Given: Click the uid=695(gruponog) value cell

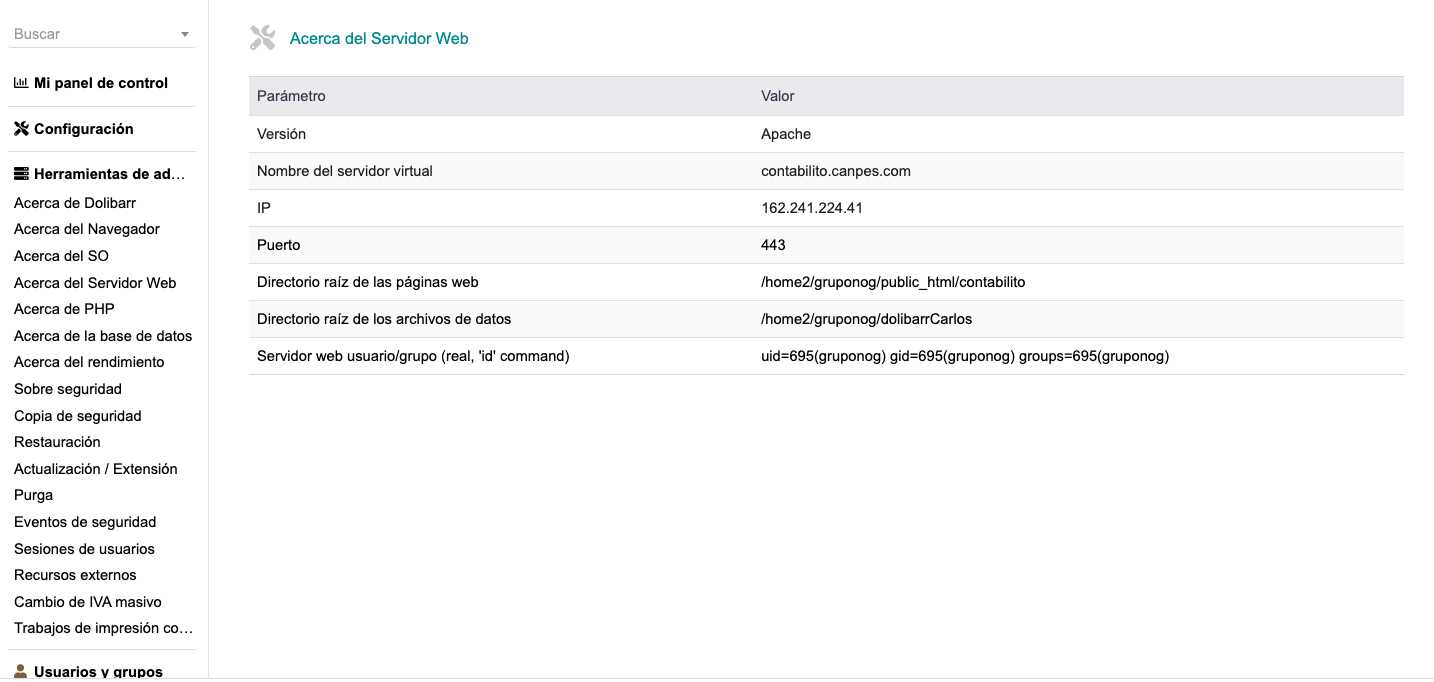Looking at the screenshot, I should [x=965, y=356].
